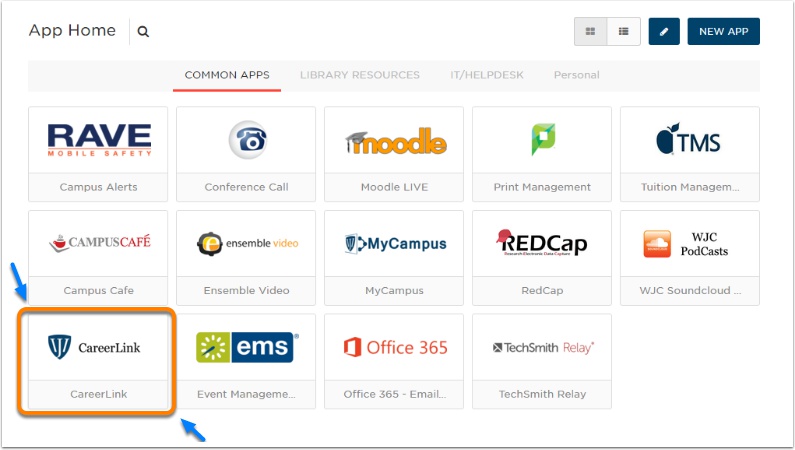Click the CareerLink caption text
The image size is (795, 450).
98,394
